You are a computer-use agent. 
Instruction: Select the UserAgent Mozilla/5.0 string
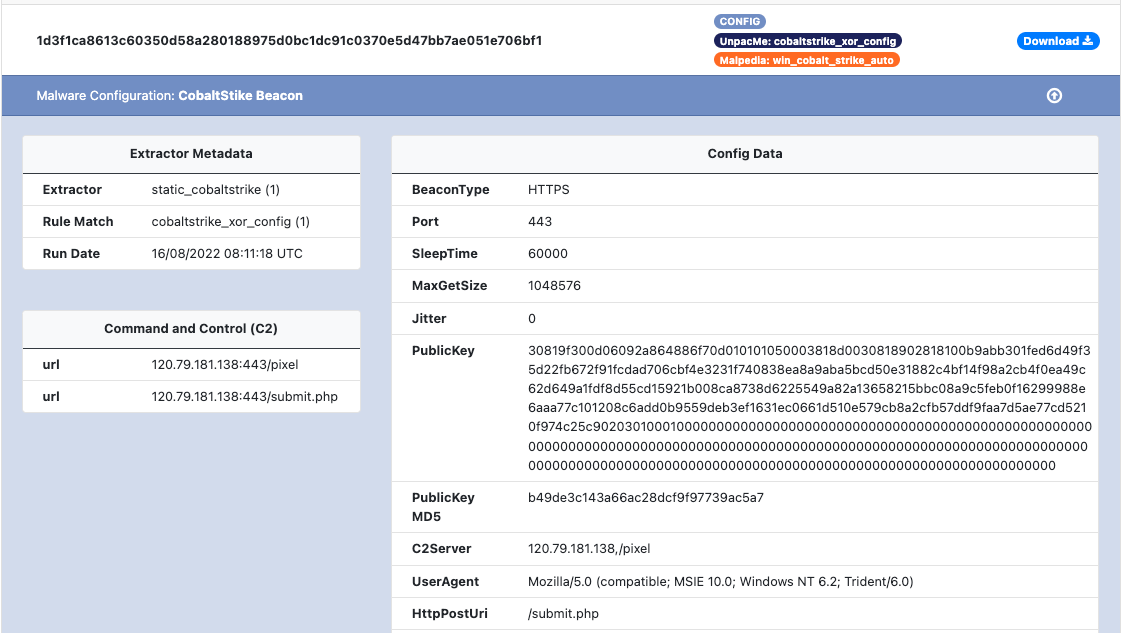click(x=720, y=581)
